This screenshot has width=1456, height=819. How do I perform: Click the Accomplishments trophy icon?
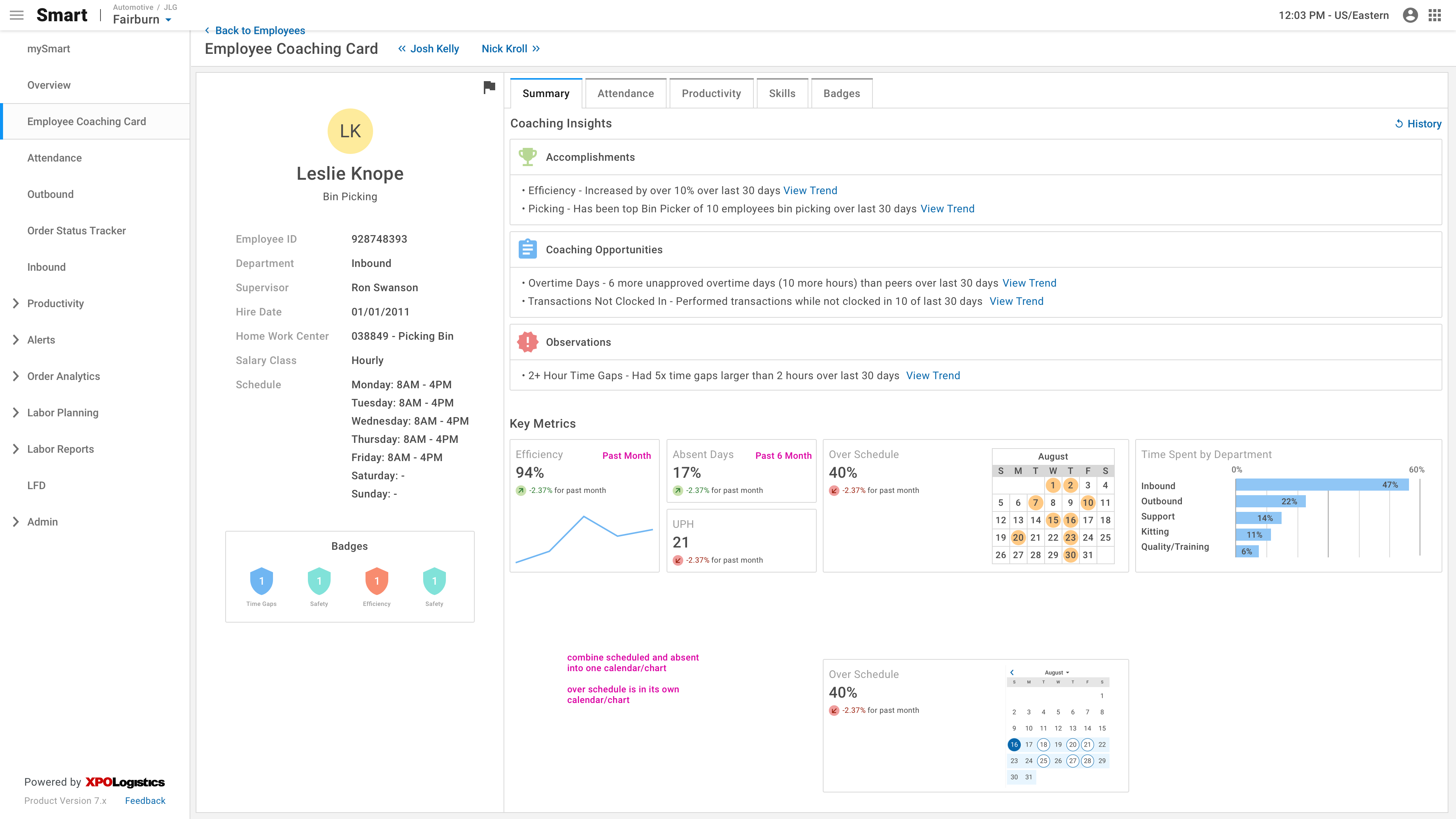click(x=527, y=157)
